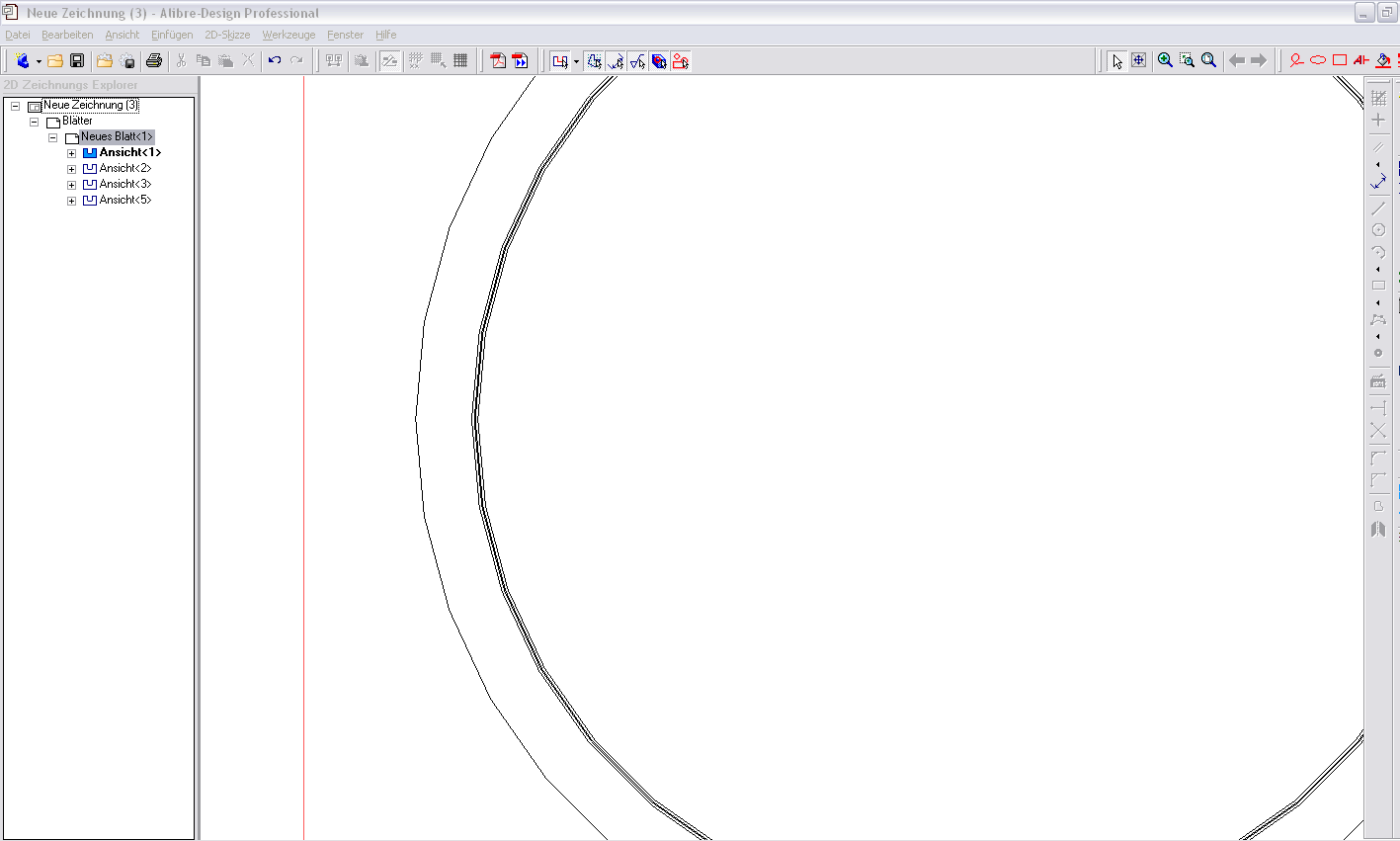
Task: Select the circle tool in right toolbar
Action: tap(1378, 229)
